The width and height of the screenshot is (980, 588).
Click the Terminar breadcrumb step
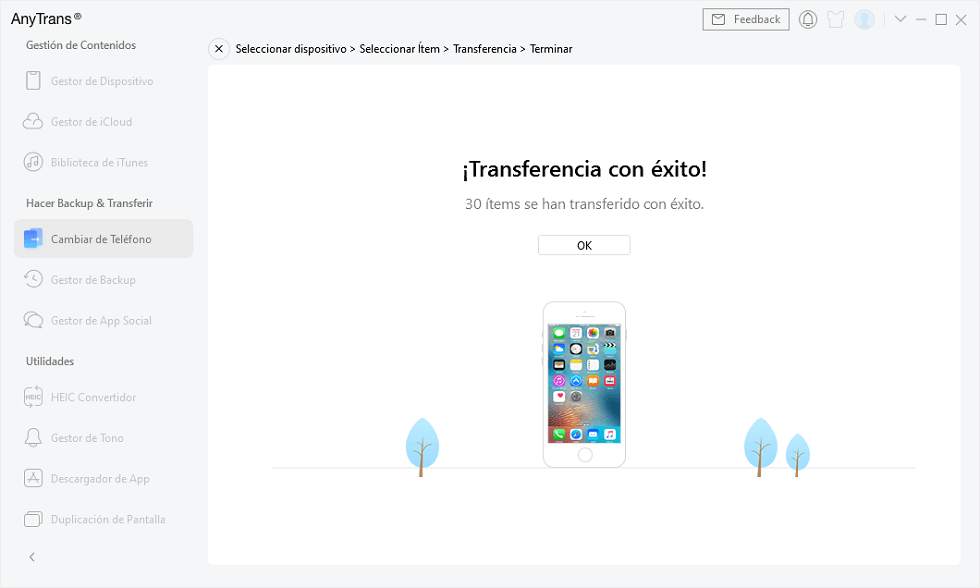(551, 49)
